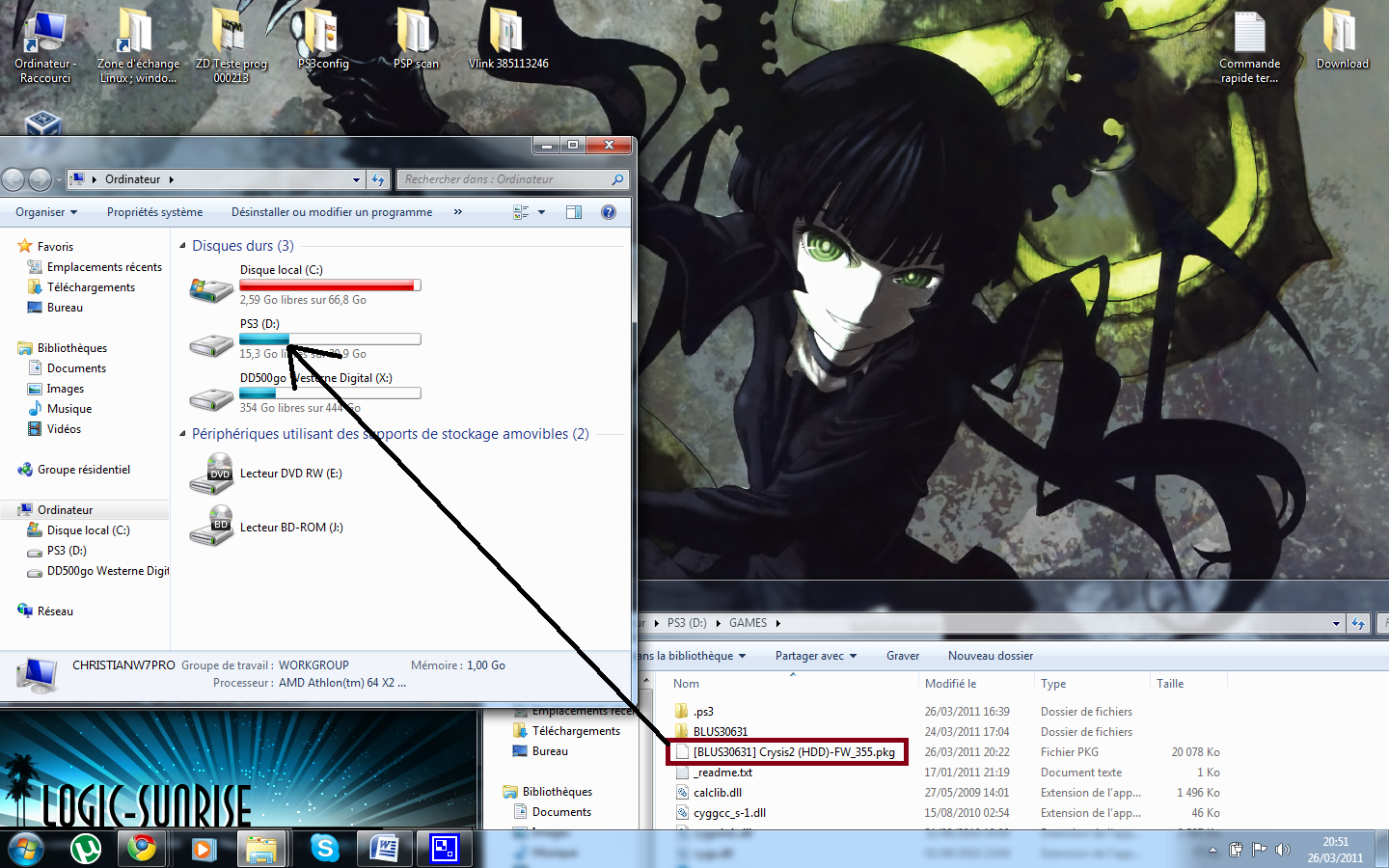Open the DD500go Westerne Digital drive icon
The height and width of the screenshot is (868, 1389).
click(x=211, y=397)
